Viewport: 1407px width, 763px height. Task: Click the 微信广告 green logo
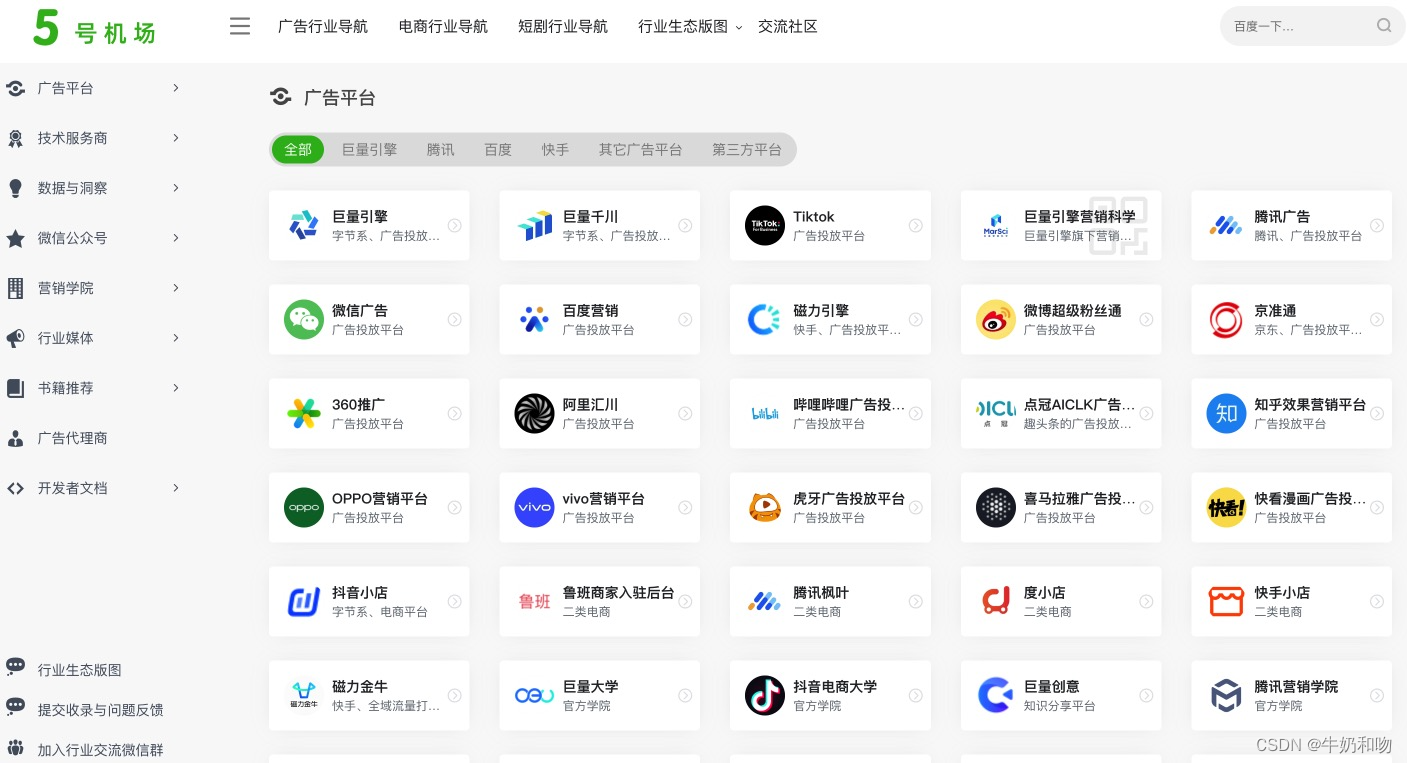click(x=304, y=320)
